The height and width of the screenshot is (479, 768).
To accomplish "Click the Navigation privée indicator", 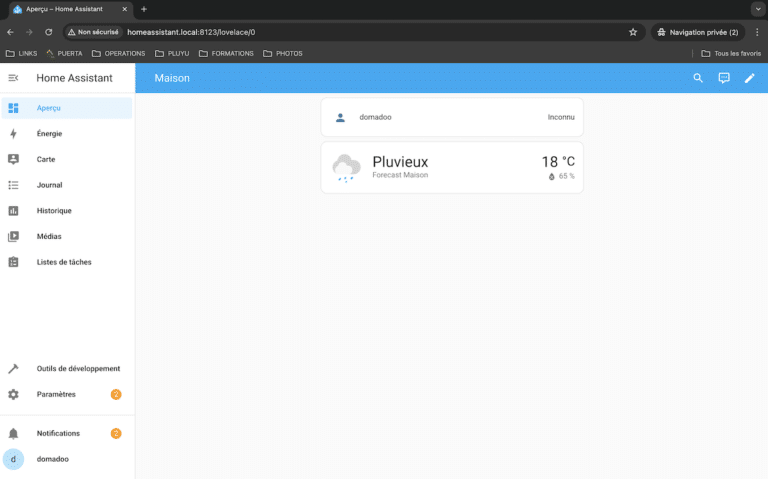I will (x=698, y=32).
